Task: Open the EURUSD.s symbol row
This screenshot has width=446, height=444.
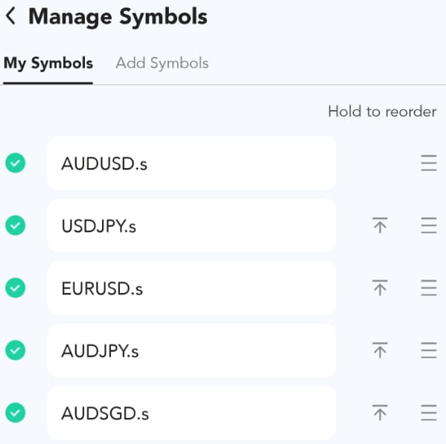Action: 192,288
